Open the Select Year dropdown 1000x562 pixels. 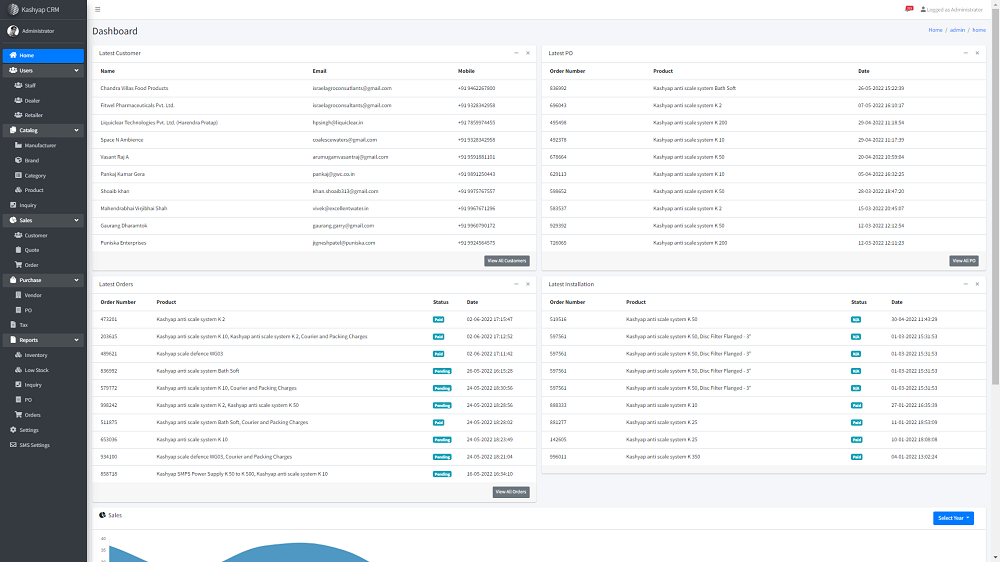coord(953,518)
